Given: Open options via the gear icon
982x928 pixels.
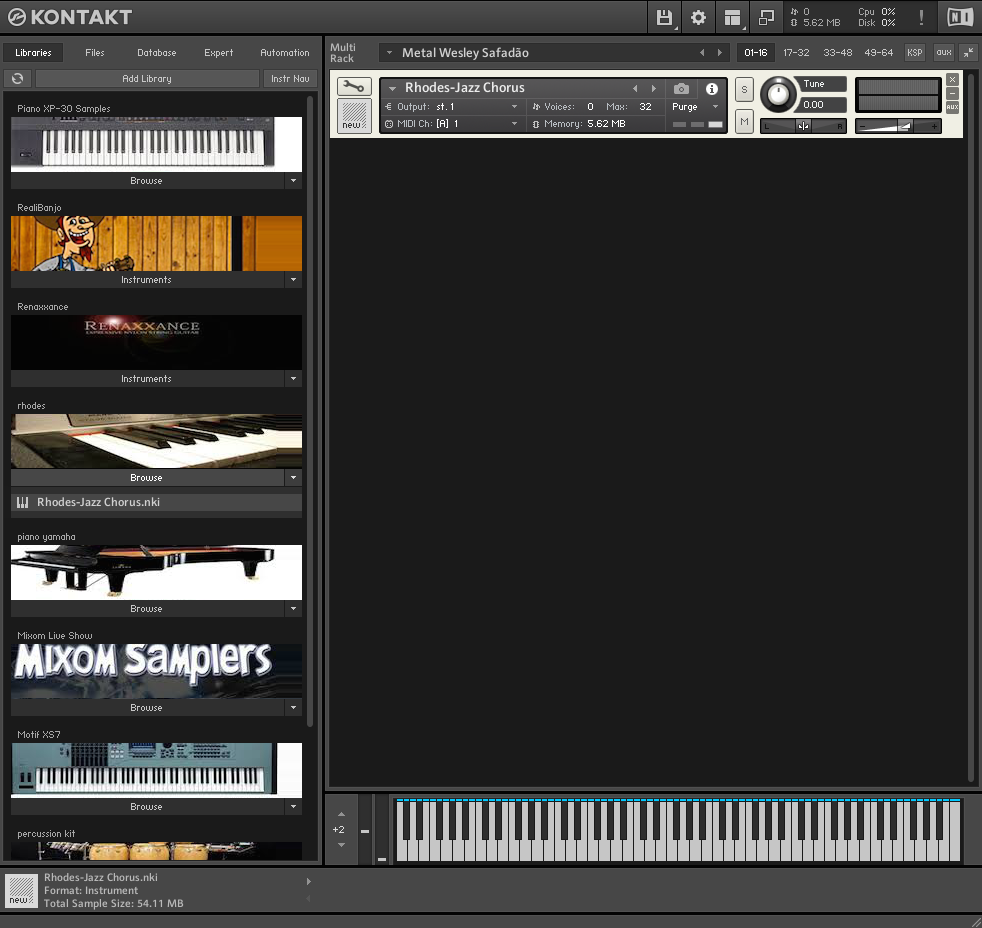Looking at the screenshot, I should tap(698, 18).
